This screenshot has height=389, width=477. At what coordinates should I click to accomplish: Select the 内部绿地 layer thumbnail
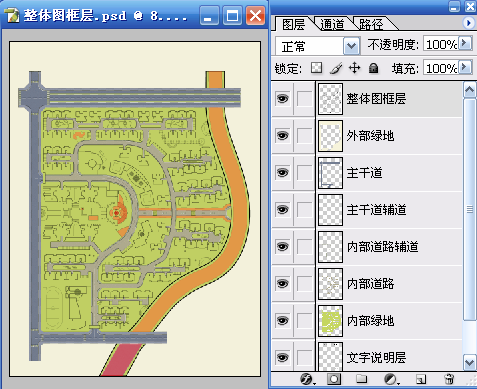[x=330, y=321]
